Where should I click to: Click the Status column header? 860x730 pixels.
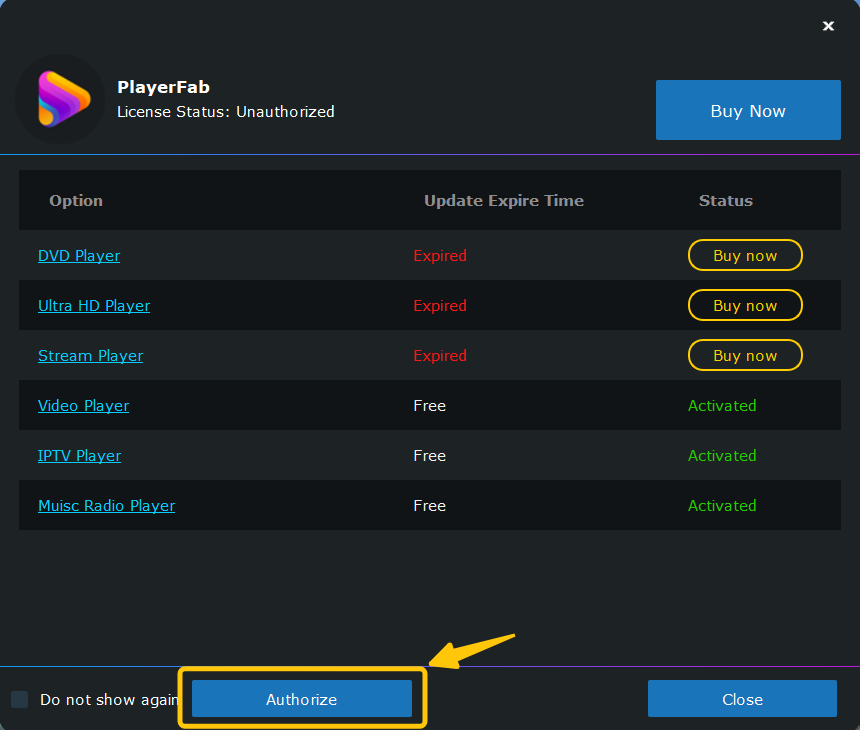pyautogui.click(x=726, y=201)
